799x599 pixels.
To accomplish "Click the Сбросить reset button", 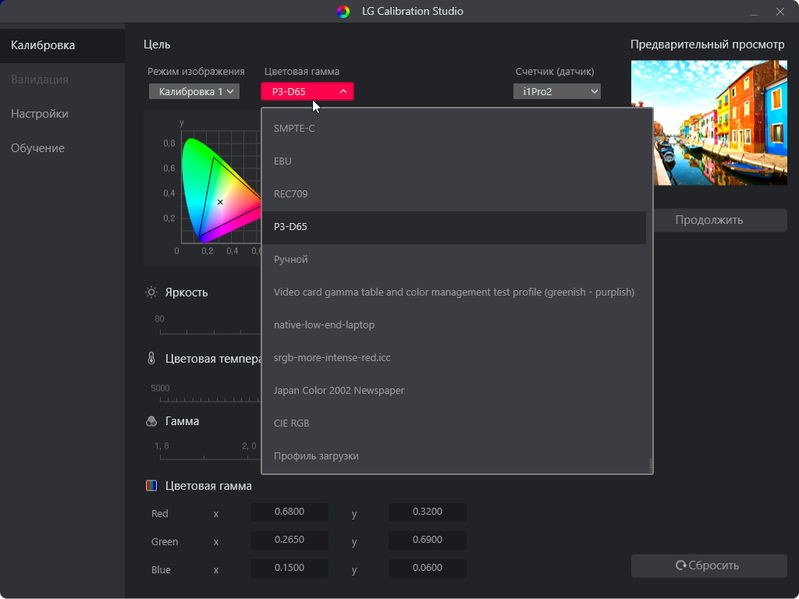I will (709, 565).
